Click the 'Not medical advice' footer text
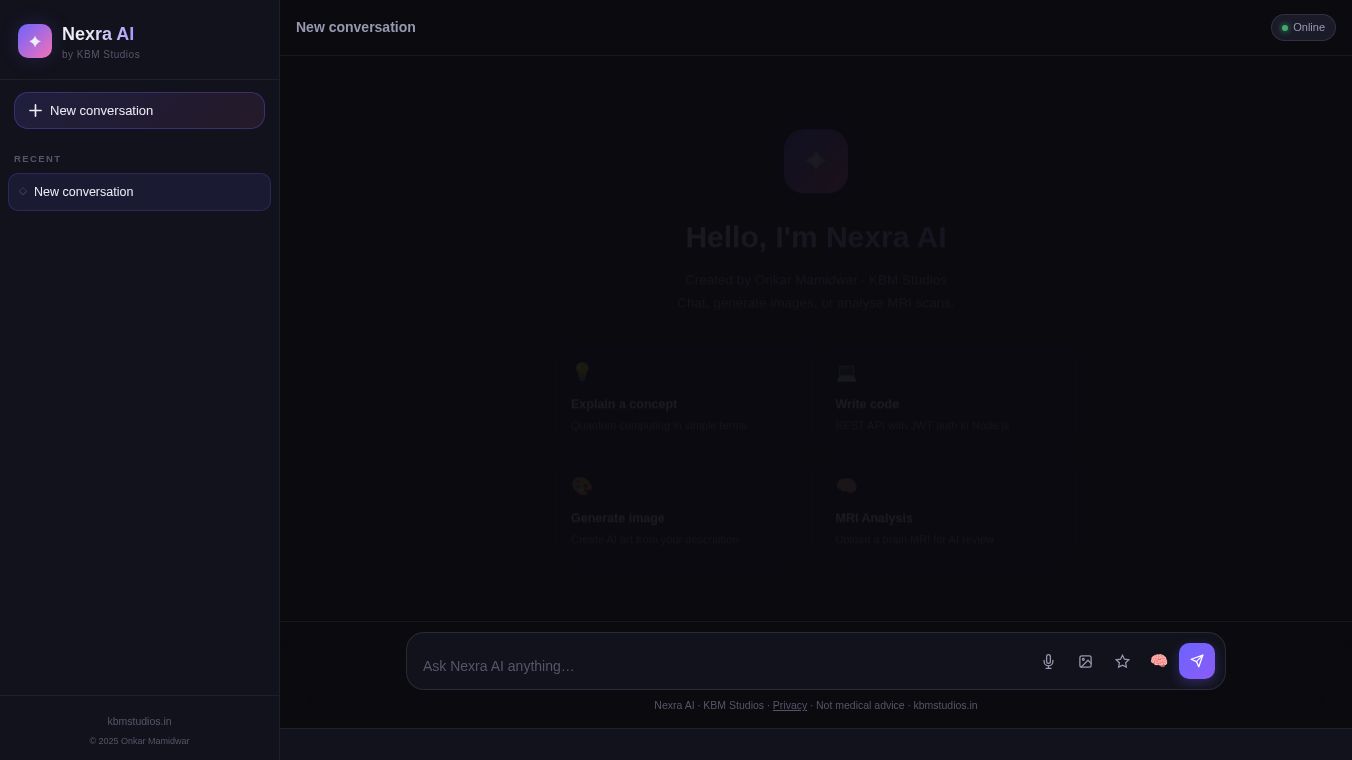1352x760 pixels. pyautogui.click(x=860, y=705)
